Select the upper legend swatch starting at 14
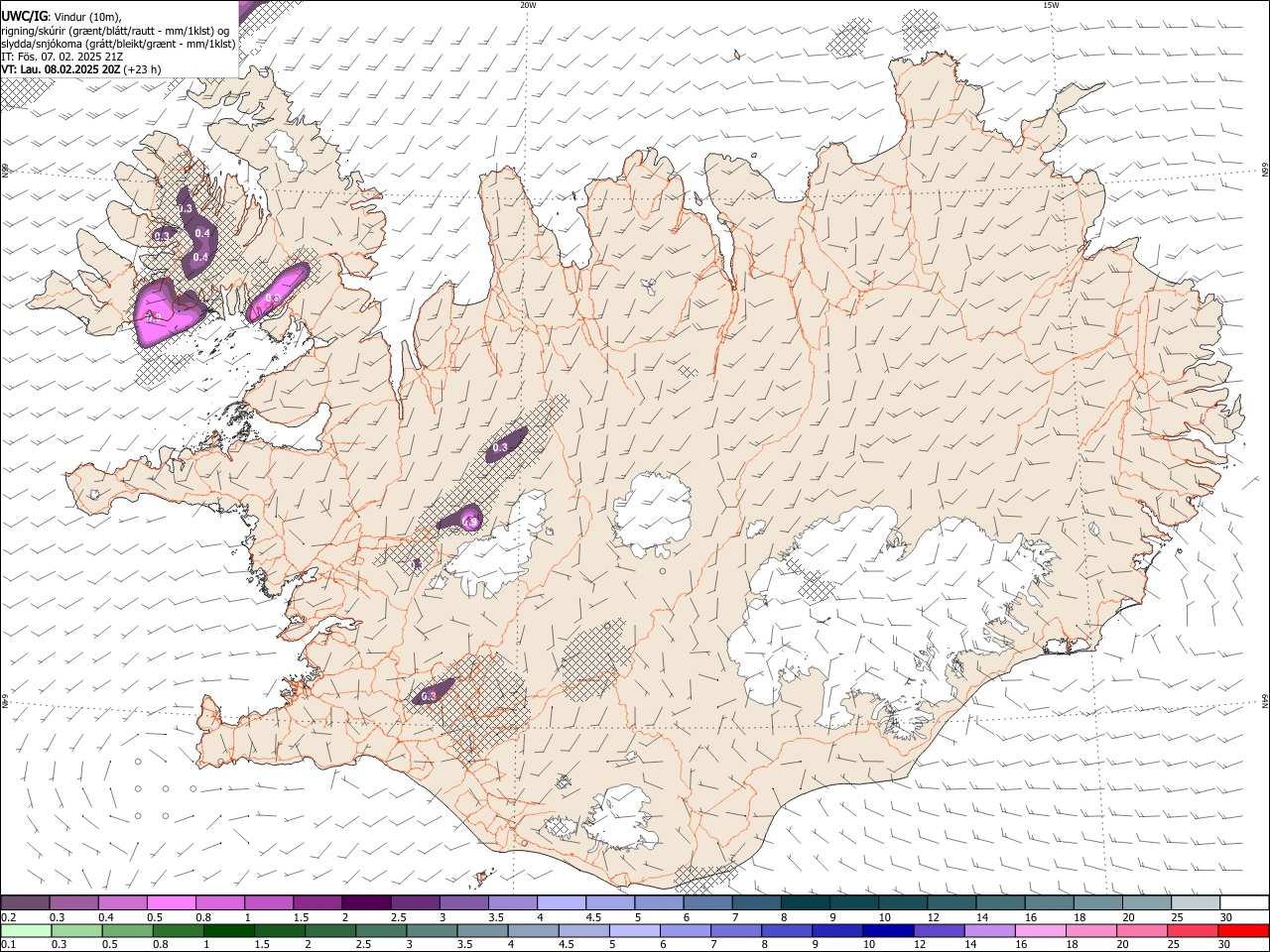 pyautogui.click(x=1000, y=902)
